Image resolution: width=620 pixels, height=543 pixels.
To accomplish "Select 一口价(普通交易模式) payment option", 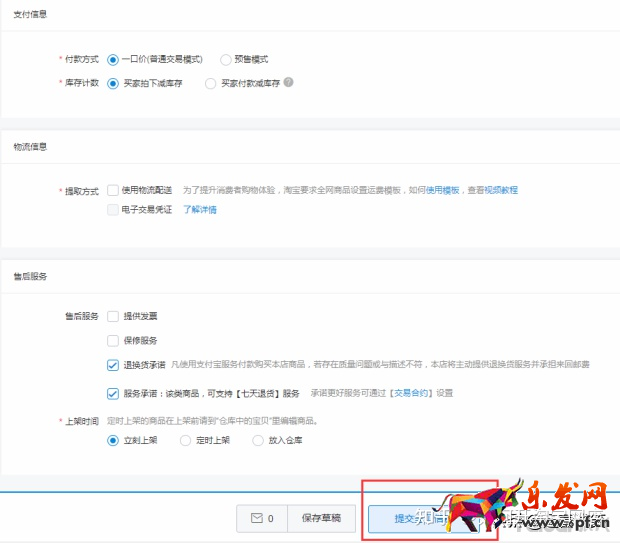I will pos(113,59).
